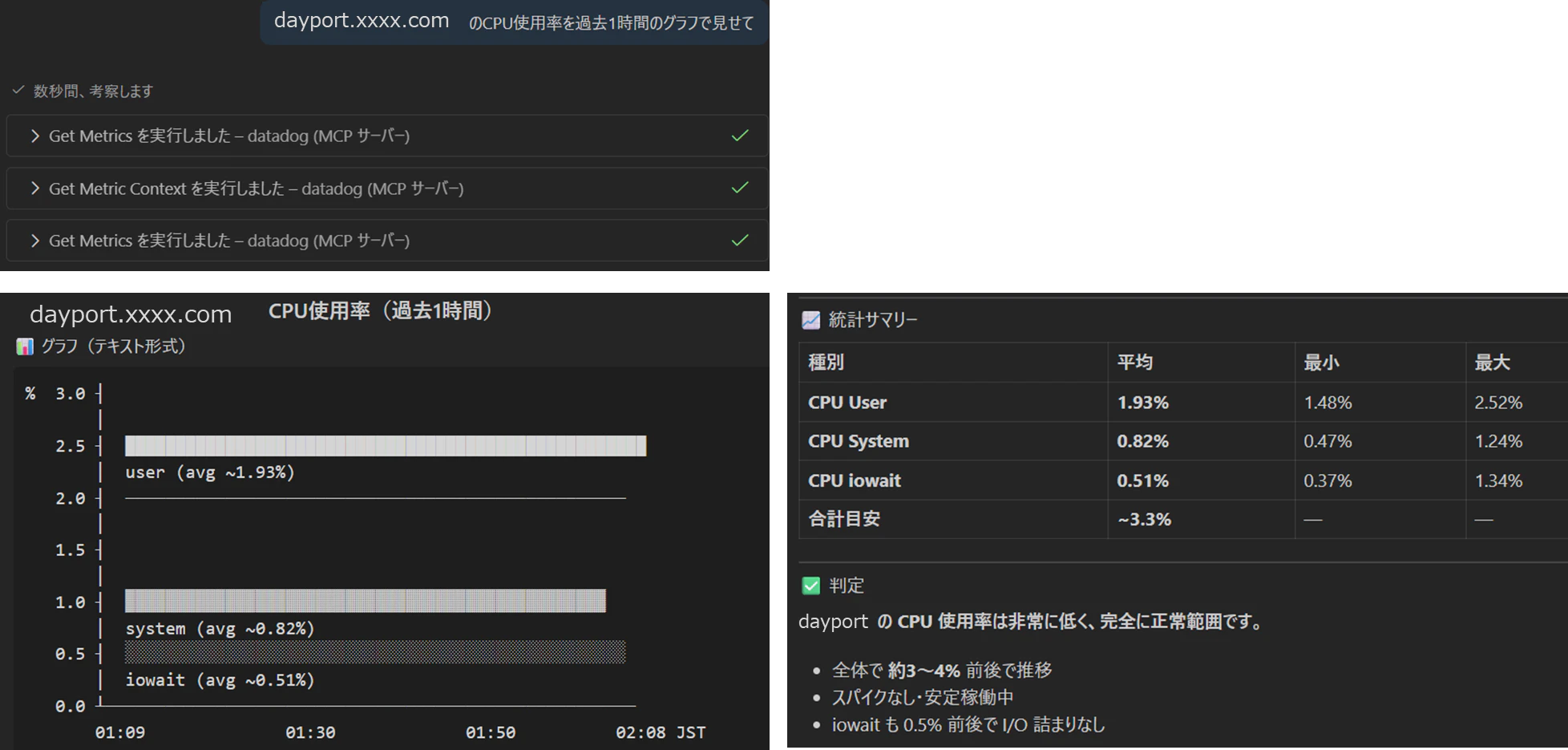
Task: Click the 'user (avg ~1.93%)' label
Action: tap(210, 472)
